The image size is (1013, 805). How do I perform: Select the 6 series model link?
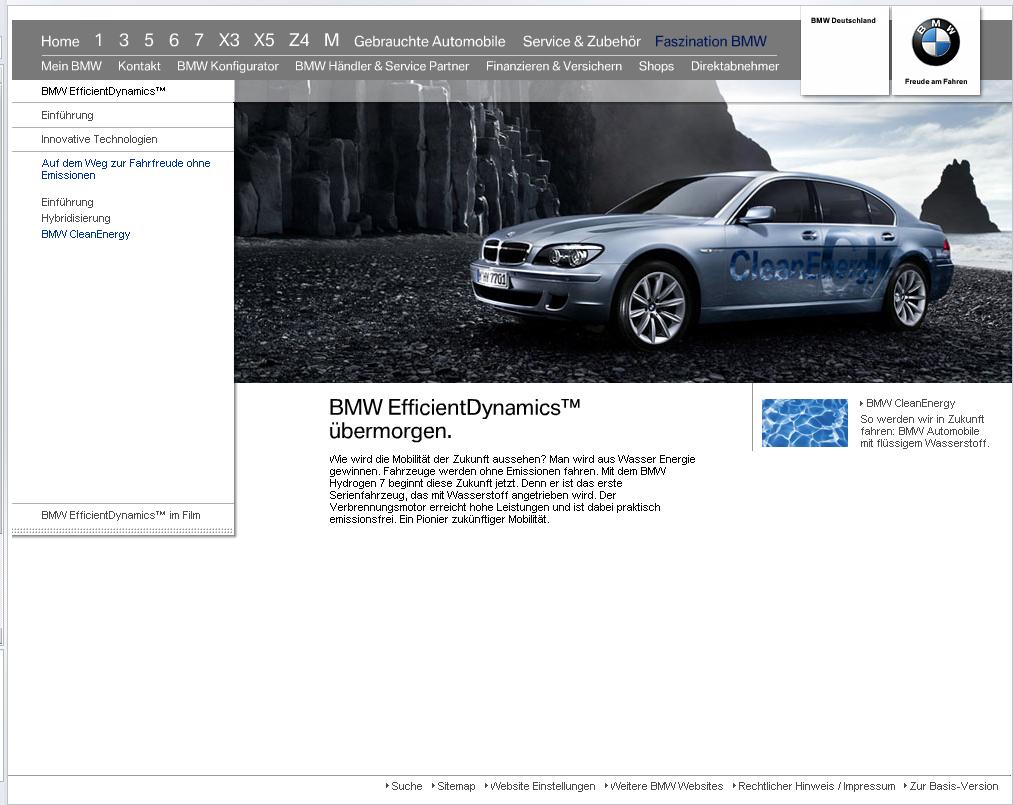[x=174, y=41]
